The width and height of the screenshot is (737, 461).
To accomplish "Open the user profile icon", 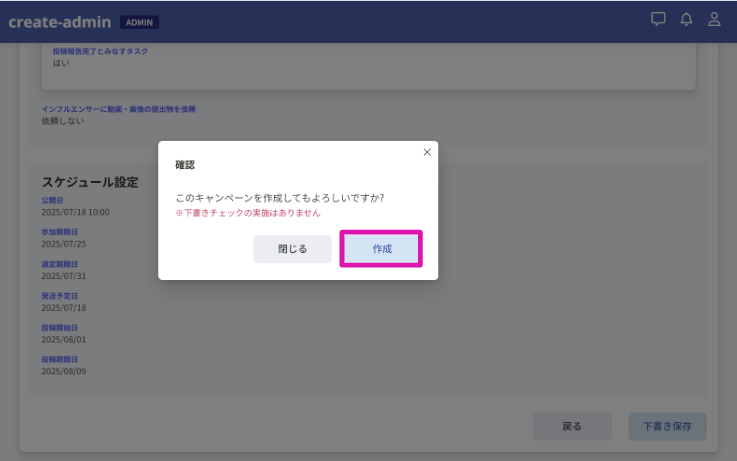I will tap(714, 19).
